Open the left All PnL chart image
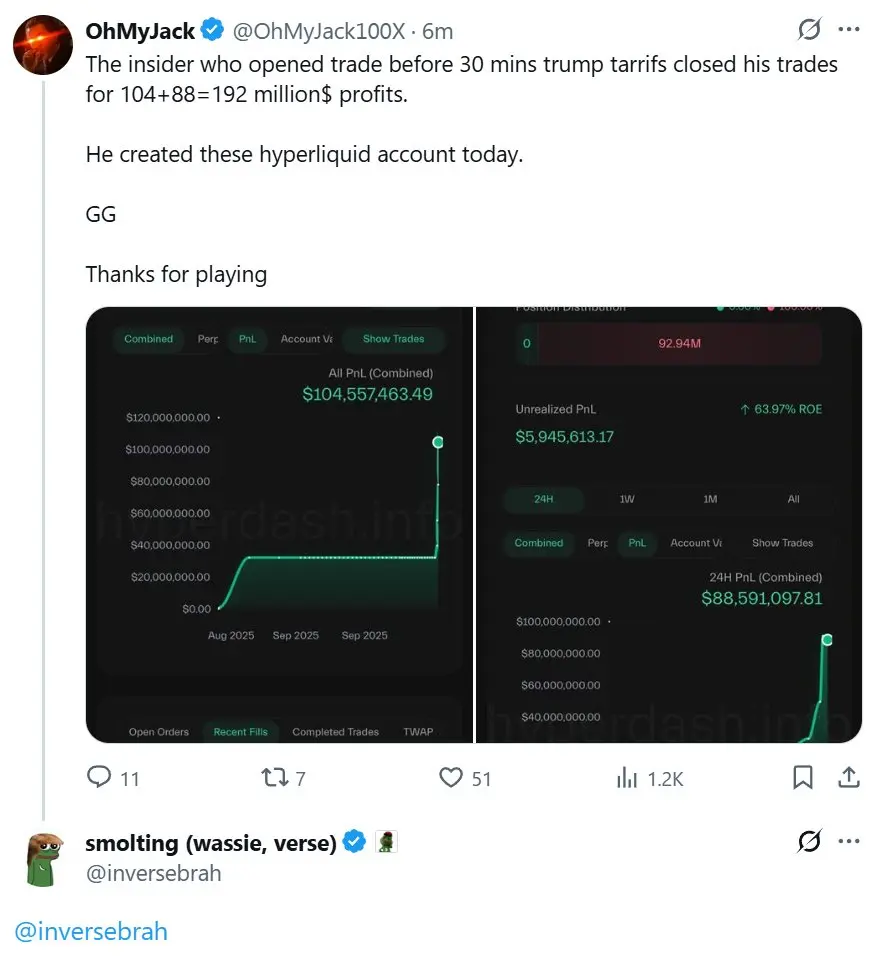Viewport: 883px width, 958px height. (279, 524)
